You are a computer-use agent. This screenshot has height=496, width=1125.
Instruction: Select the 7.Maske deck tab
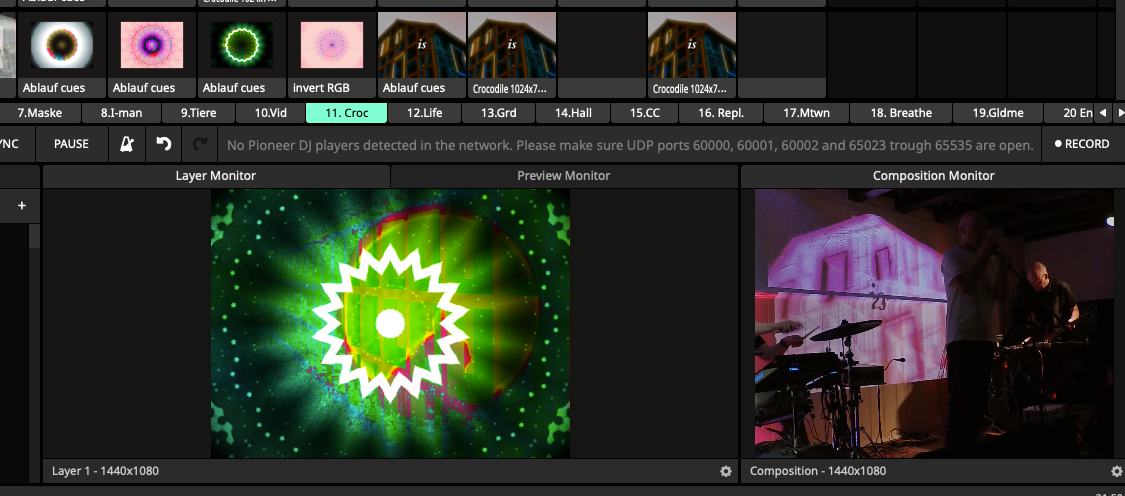(x=40, y=113)
